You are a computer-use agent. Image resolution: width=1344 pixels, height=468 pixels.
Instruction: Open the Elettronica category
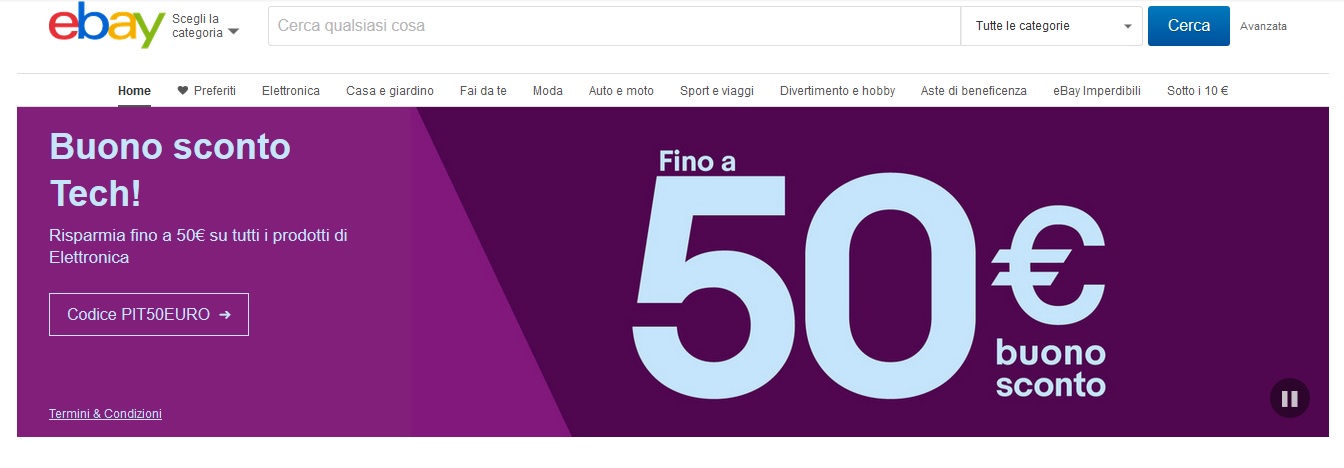pos(291,91)
